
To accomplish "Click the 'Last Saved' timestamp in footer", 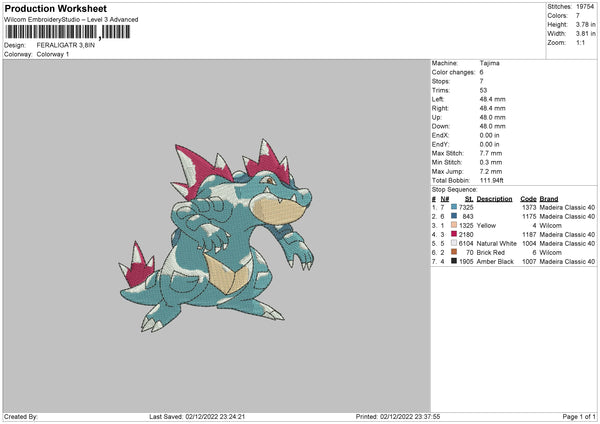I will [197, 416].
